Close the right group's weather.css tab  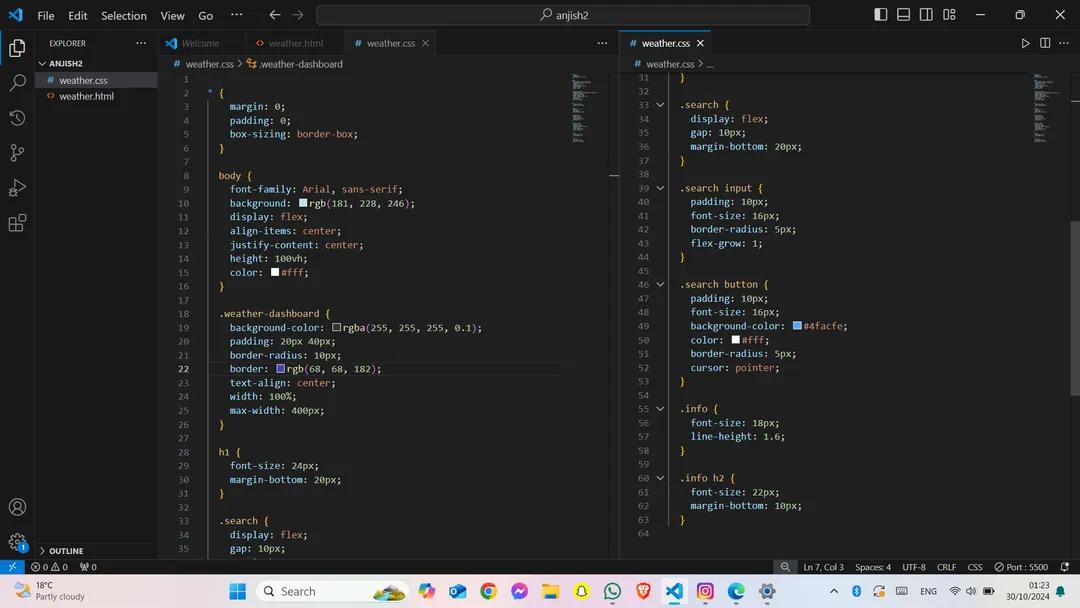[x=700, y=43]
